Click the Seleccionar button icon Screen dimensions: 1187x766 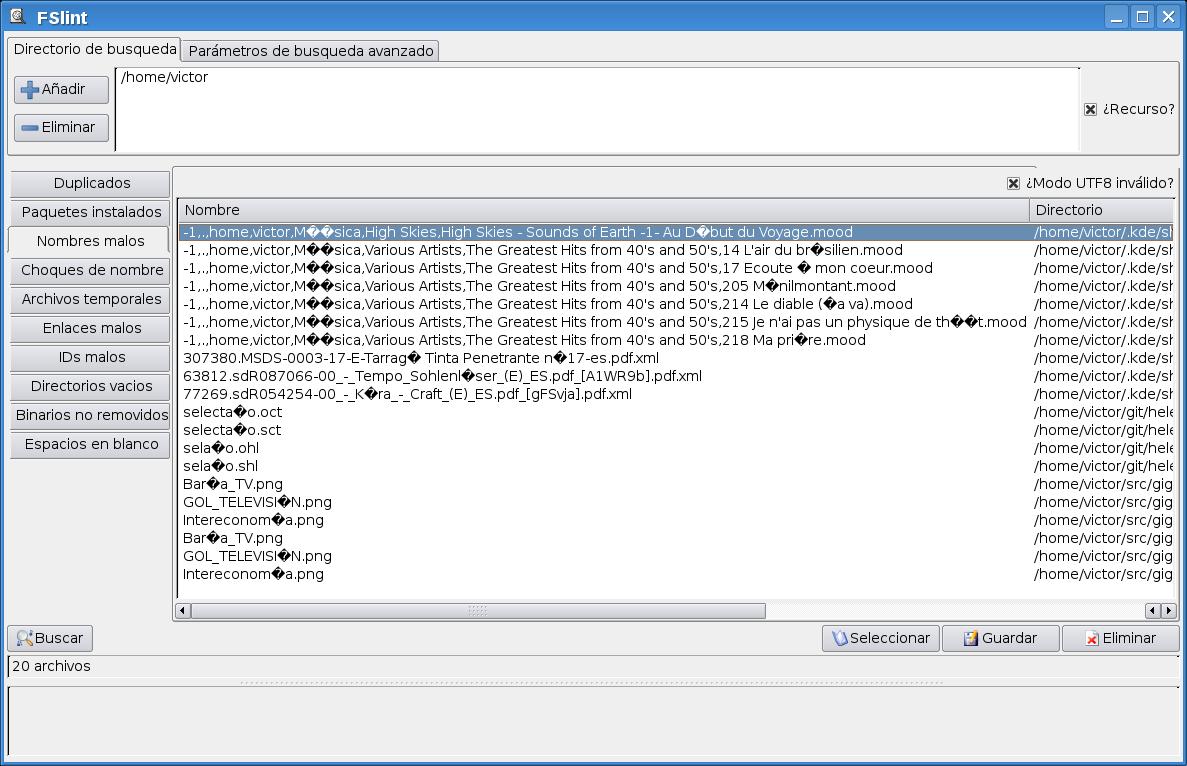click(840, 638)
